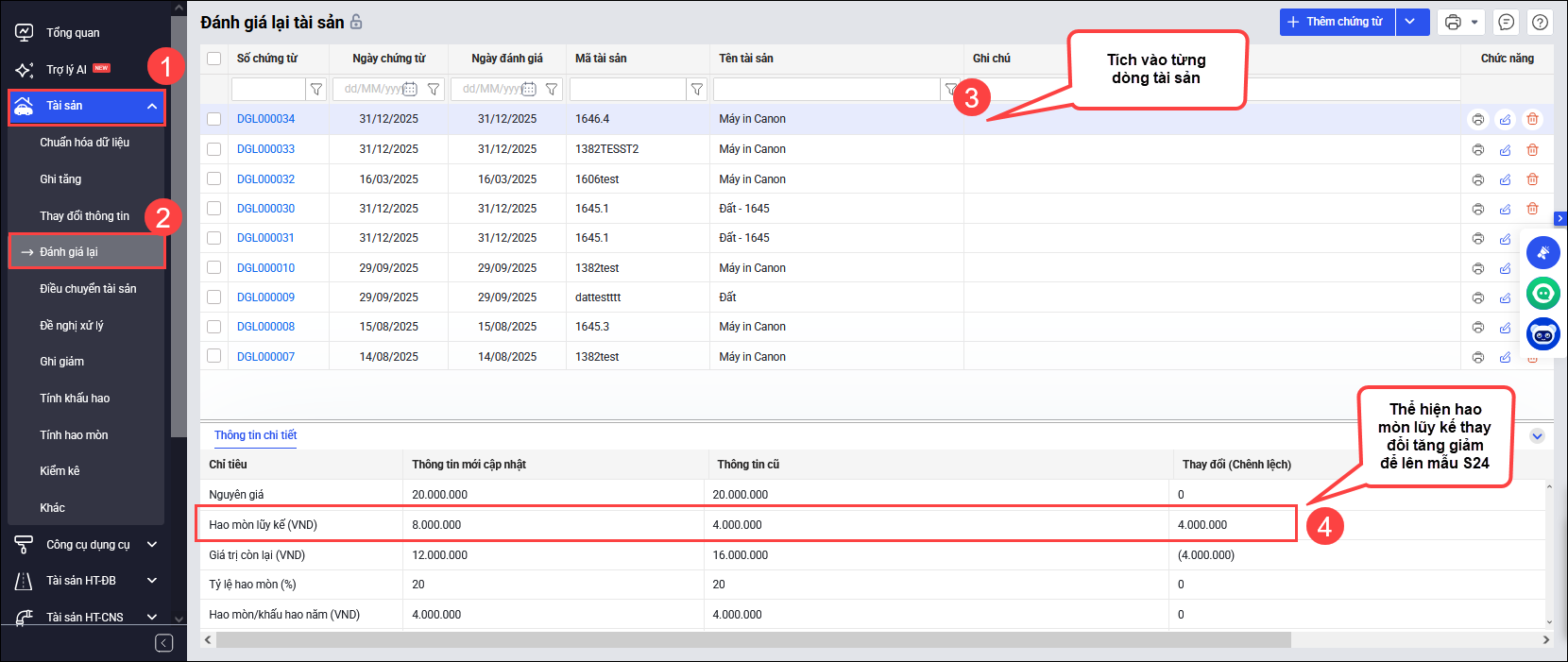The height and width of the screenshot is (662, 1568).
Task: Collapse the sidebar with the bottom arrow icon
Action: 163,643
